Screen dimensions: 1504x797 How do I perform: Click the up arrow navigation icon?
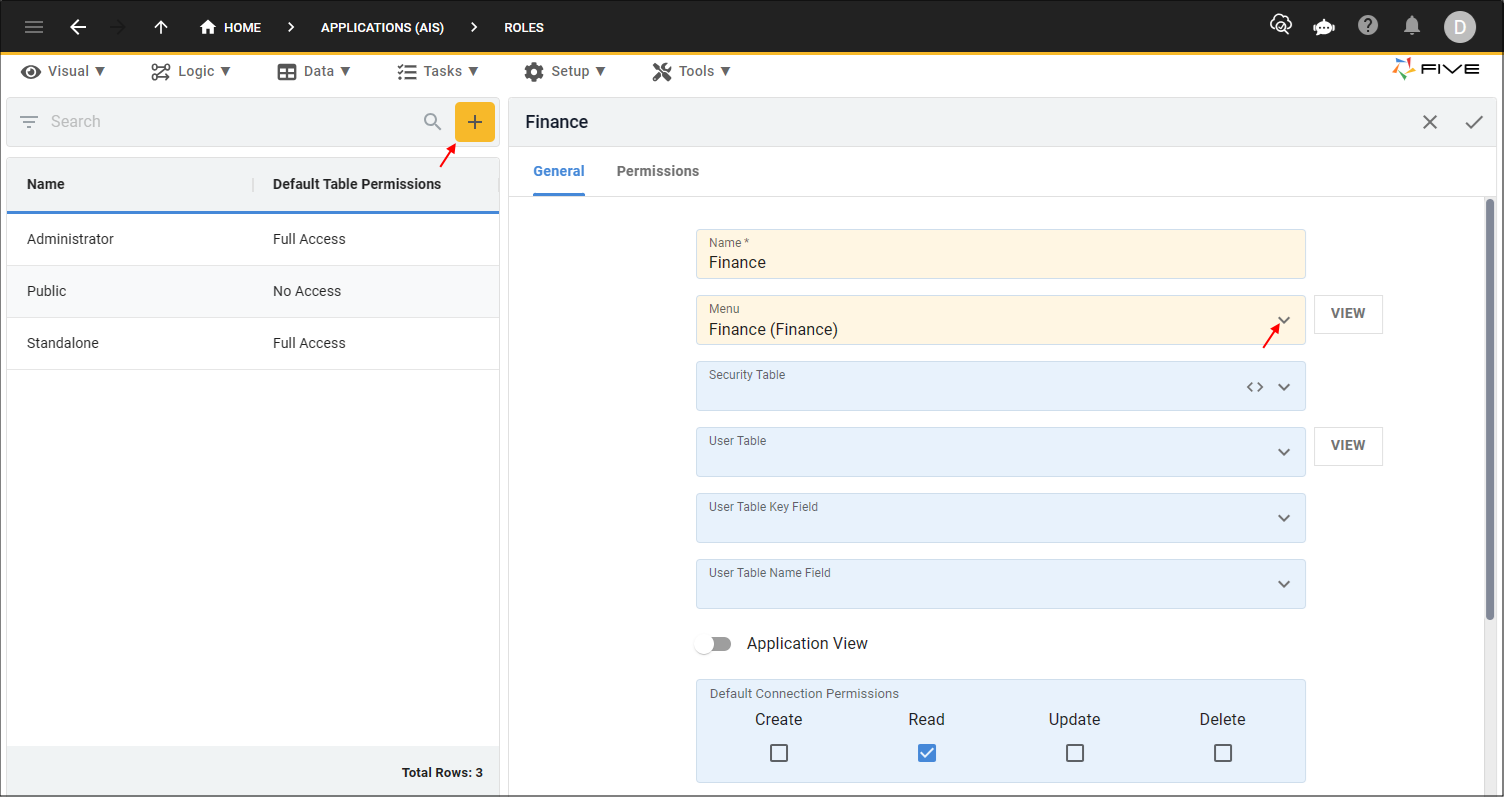161,27
